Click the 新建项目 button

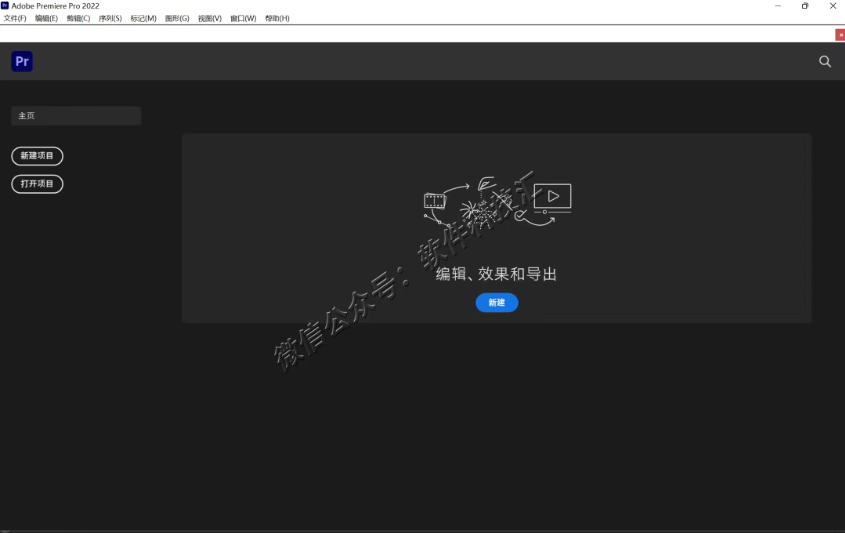tap(37, 156)
